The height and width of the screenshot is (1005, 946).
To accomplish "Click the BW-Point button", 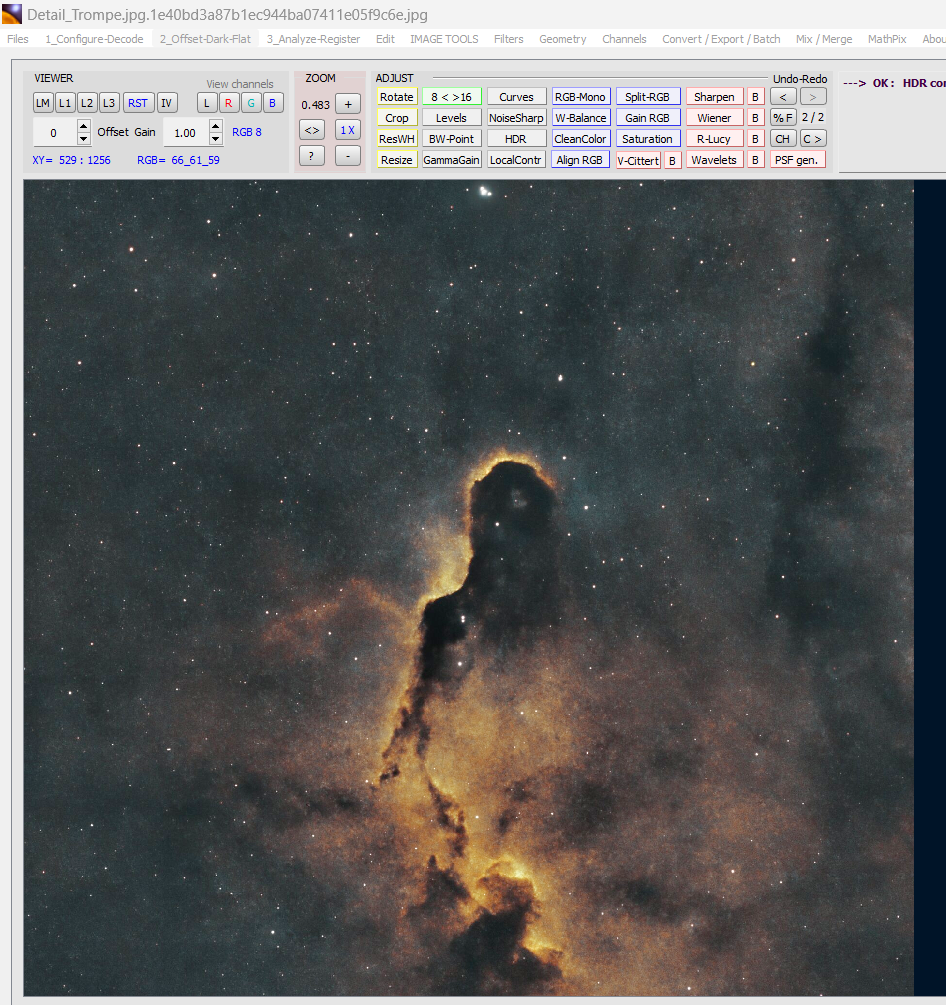I will point(451,139).
